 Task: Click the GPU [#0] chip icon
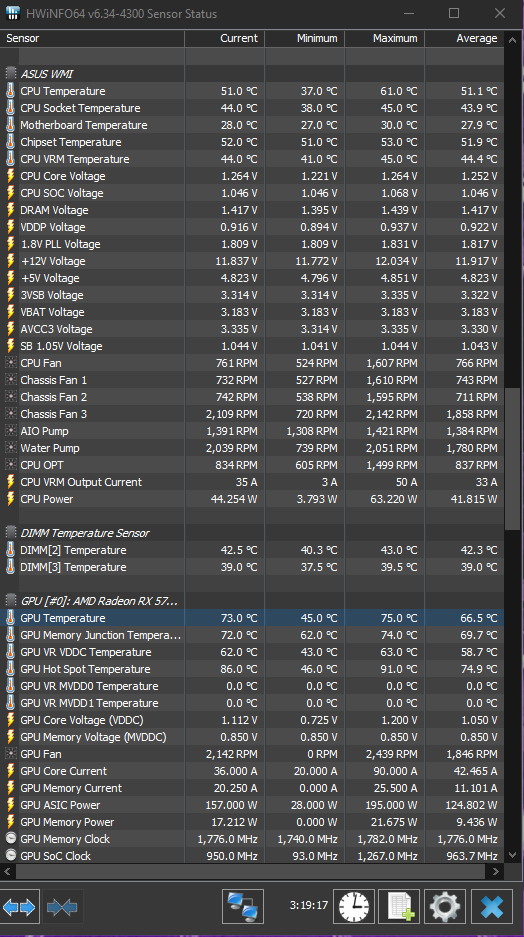pos(11,601)
